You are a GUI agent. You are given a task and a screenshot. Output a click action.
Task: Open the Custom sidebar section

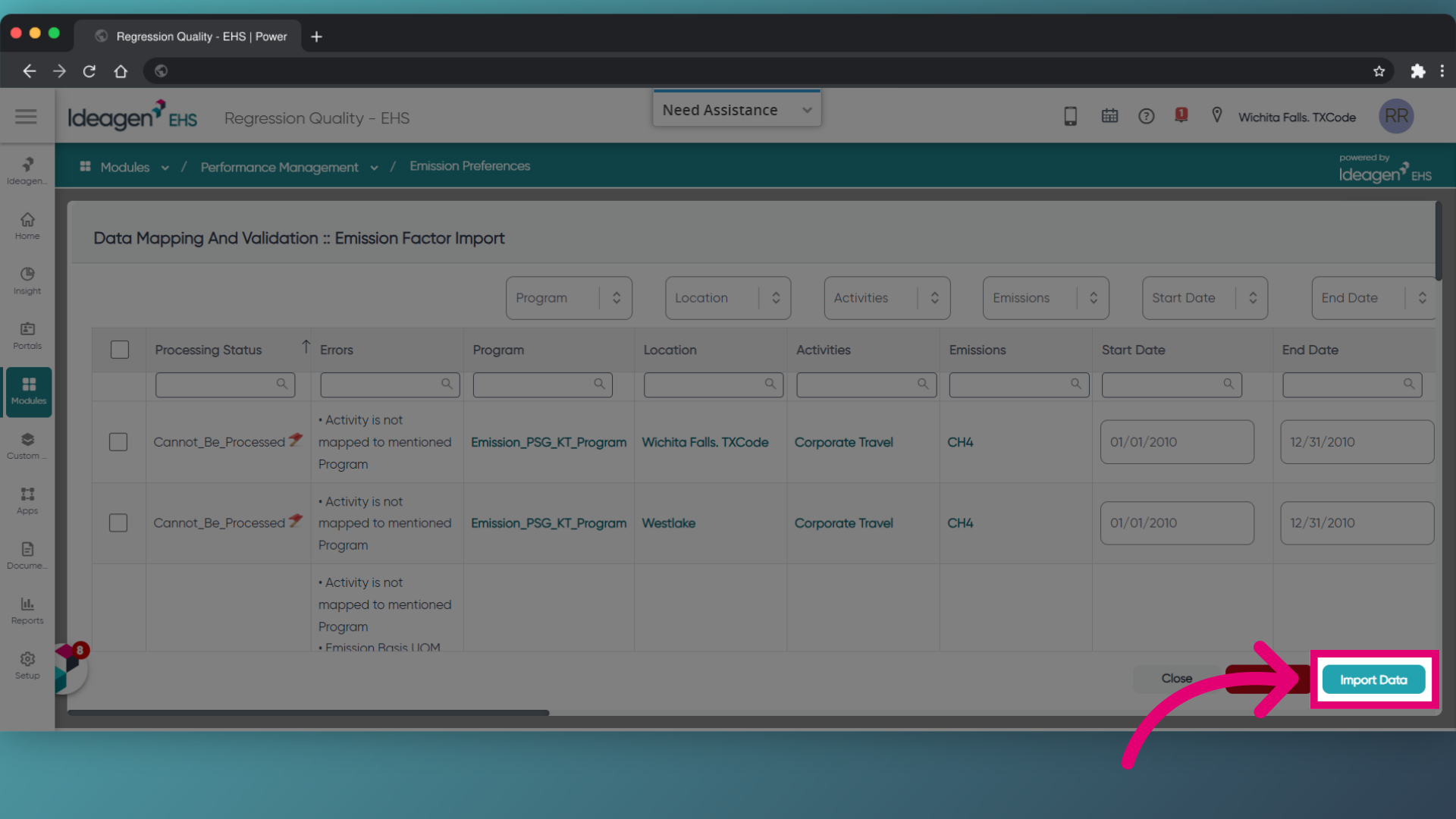click(x=27, y=446)
